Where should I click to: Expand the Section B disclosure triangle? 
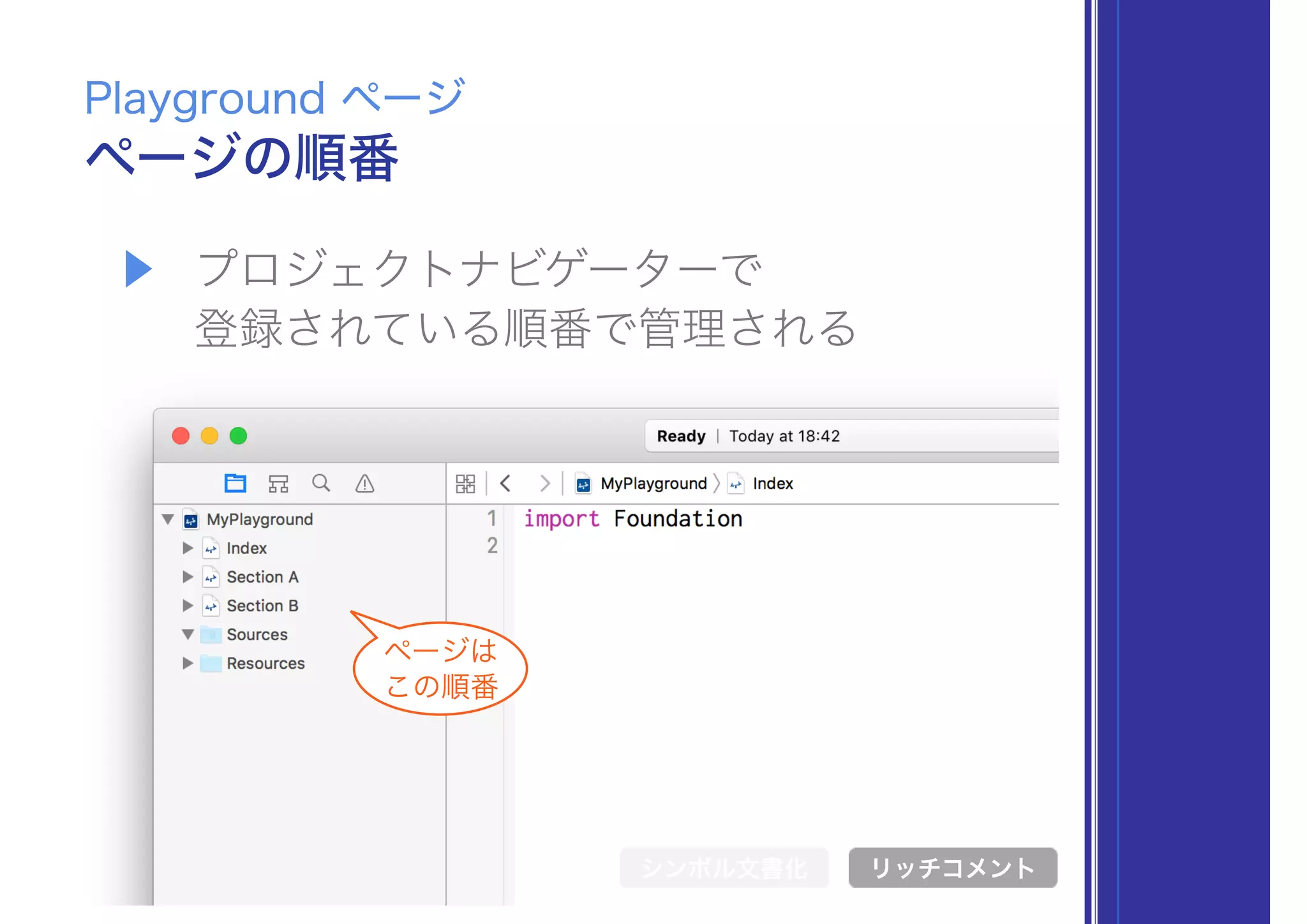188,606
